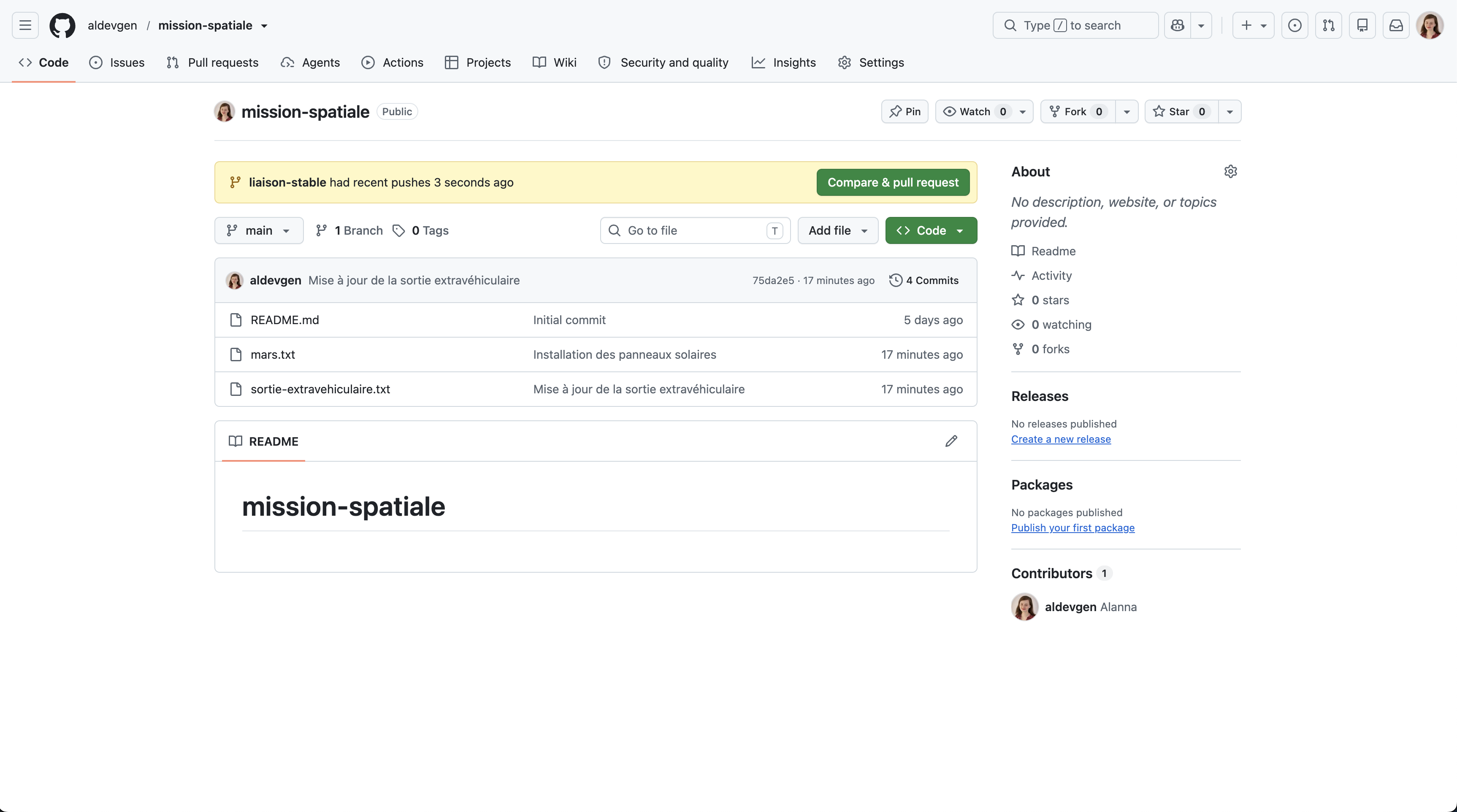Focus the Go to file search field
Image resolution: width=1457 pixels, height=812 pixels.
coord(695,231)
